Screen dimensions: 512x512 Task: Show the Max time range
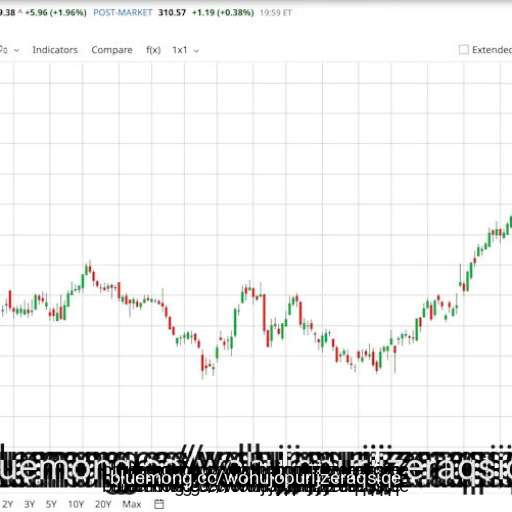point(132,504)
